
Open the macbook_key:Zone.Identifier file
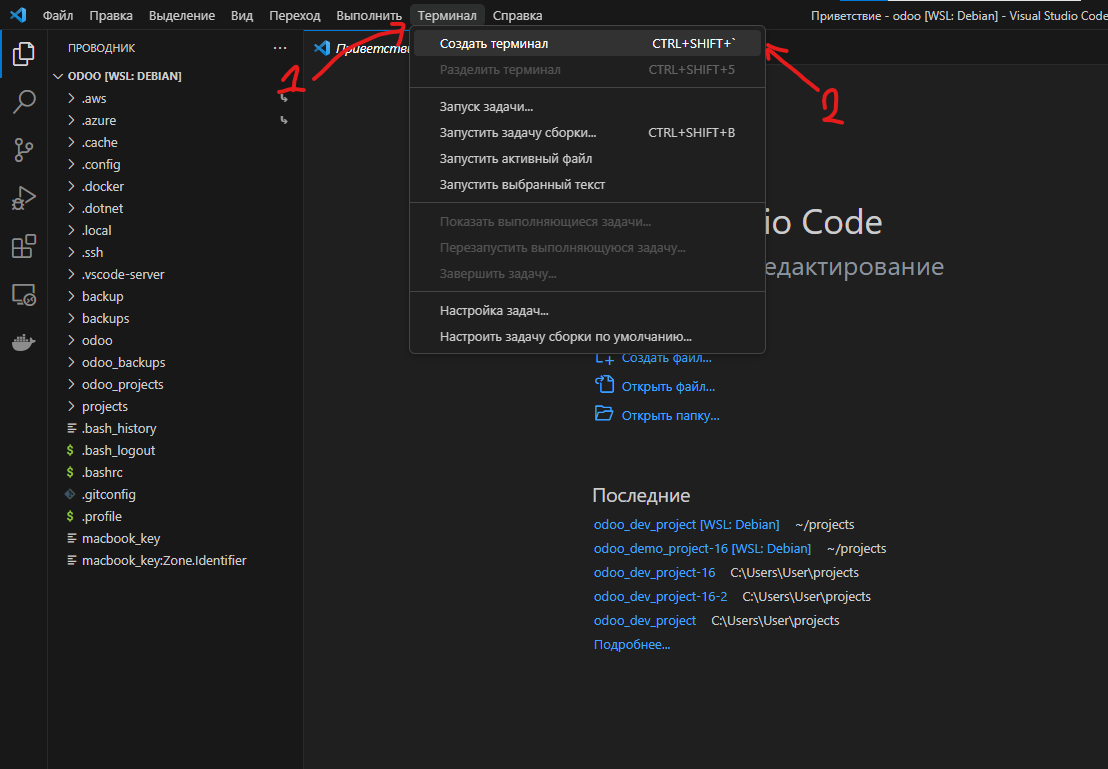[x=164, y=560]
